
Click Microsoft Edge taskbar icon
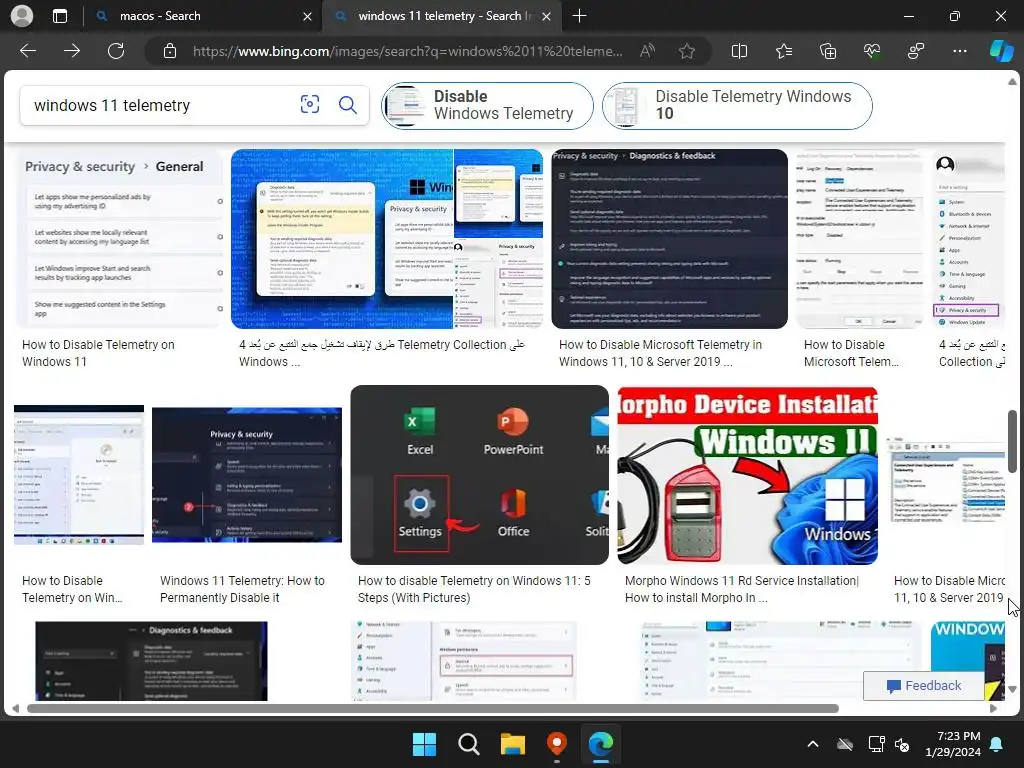601,744
